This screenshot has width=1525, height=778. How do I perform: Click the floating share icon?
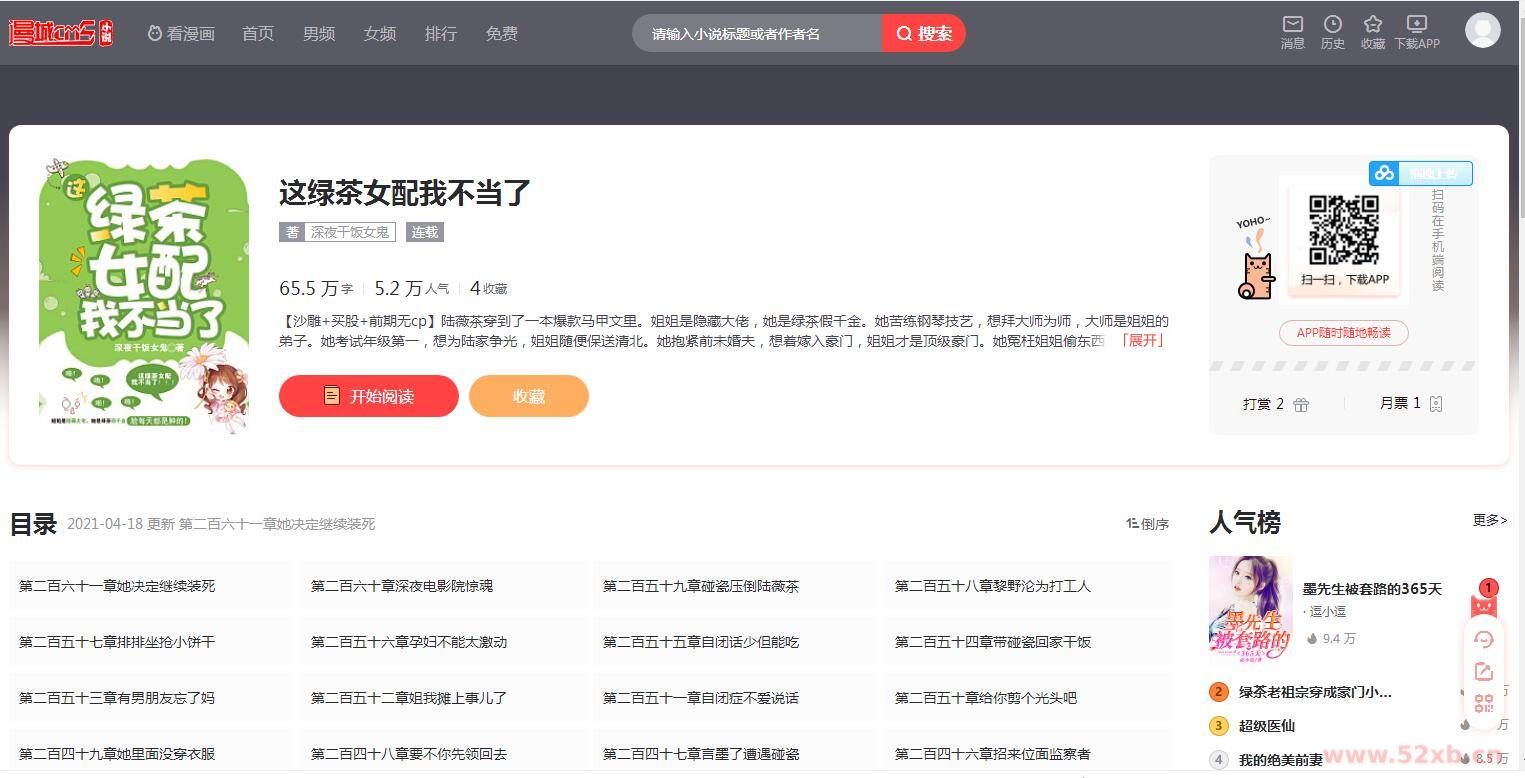click(1483, 672)
